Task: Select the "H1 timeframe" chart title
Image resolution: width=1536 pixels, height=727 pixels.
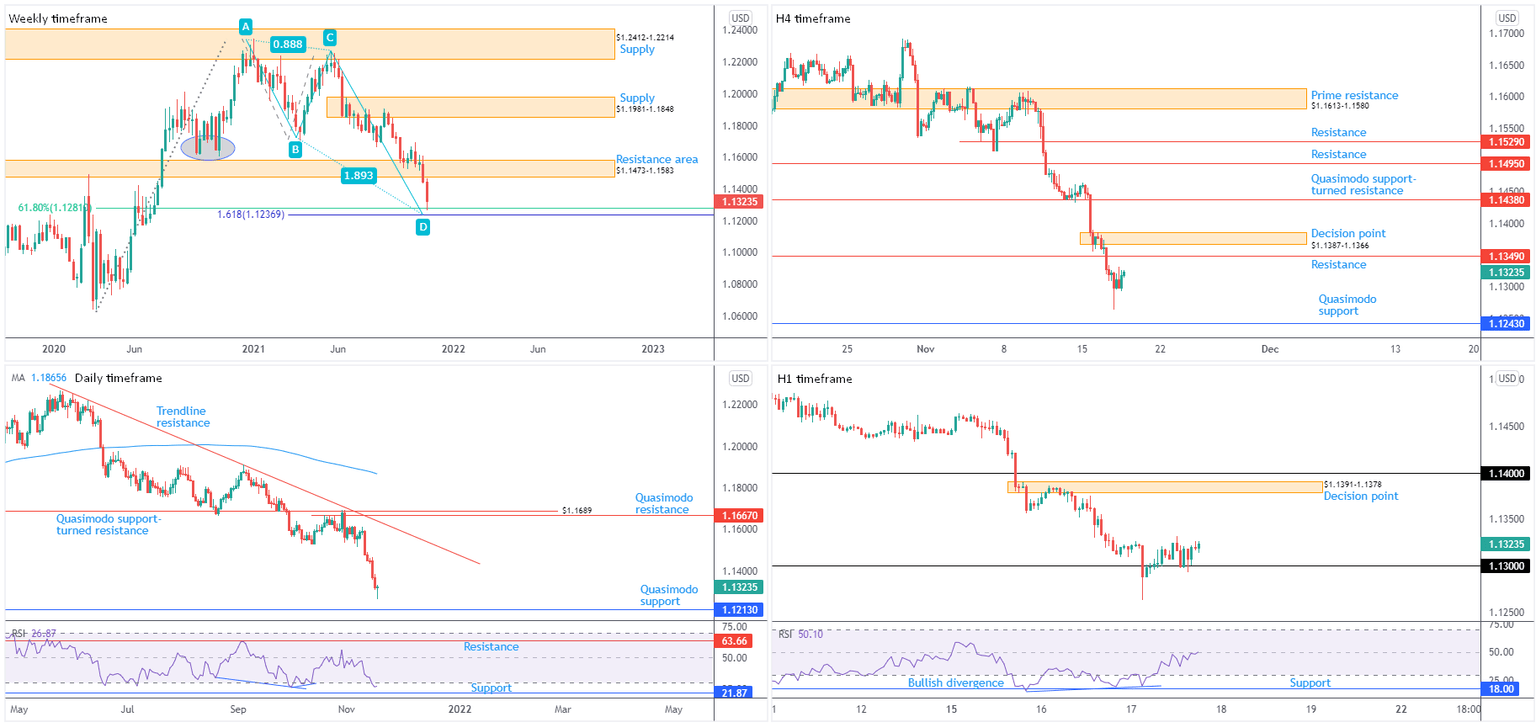Action: [814, 379]
